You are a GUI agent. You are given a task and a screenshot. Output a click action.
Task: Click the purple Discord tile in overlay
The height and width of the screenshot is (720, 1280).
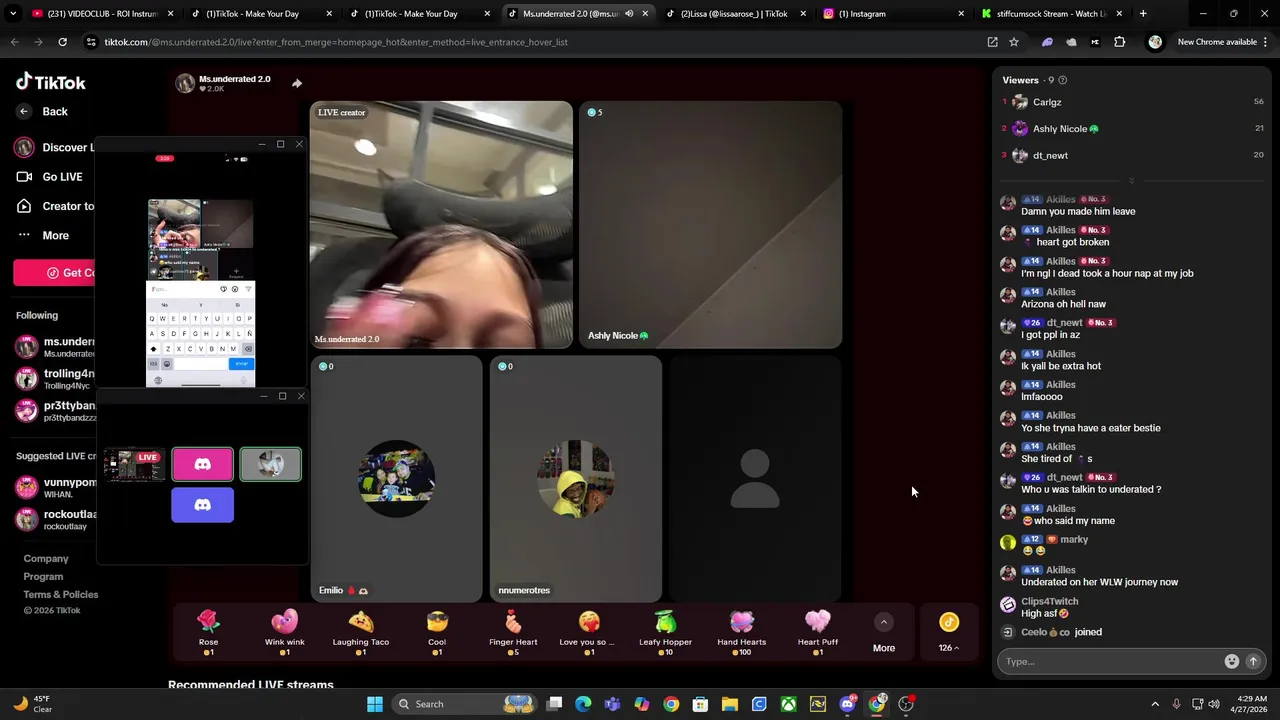coord(202,505)
